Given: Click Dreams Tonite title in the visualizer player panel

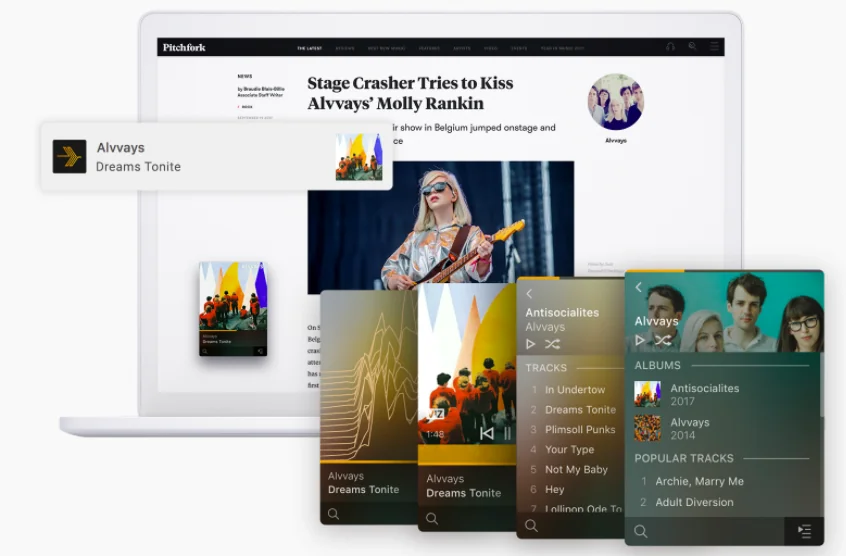Looking at the screenshot, I should [x=363, y=490].
